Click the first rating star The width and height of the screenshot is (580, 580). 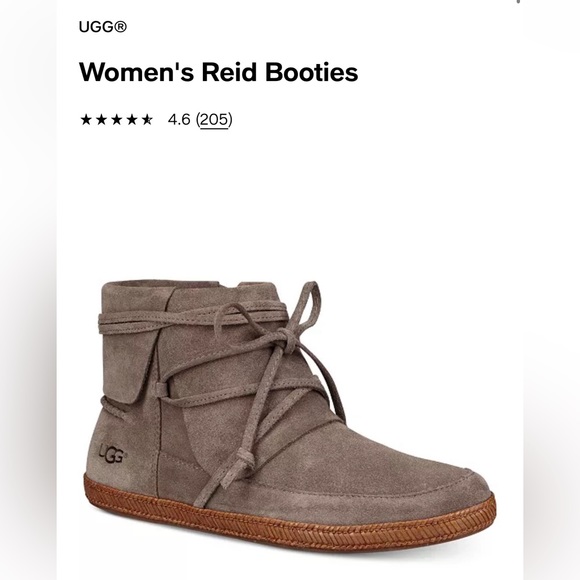click(86, 119)
